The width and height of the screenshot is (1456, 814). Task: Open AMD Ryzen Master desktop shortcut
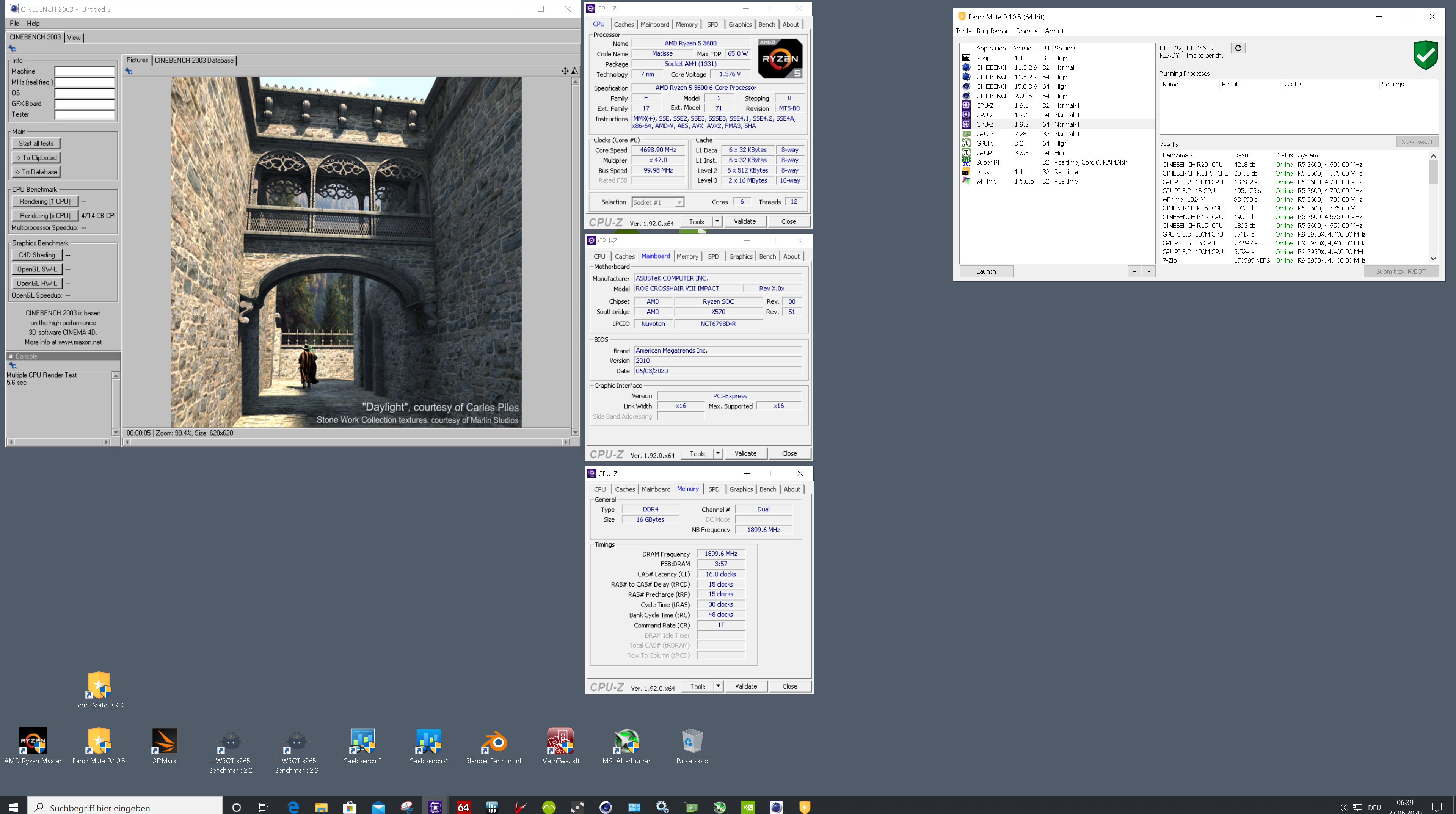(33, 746)
